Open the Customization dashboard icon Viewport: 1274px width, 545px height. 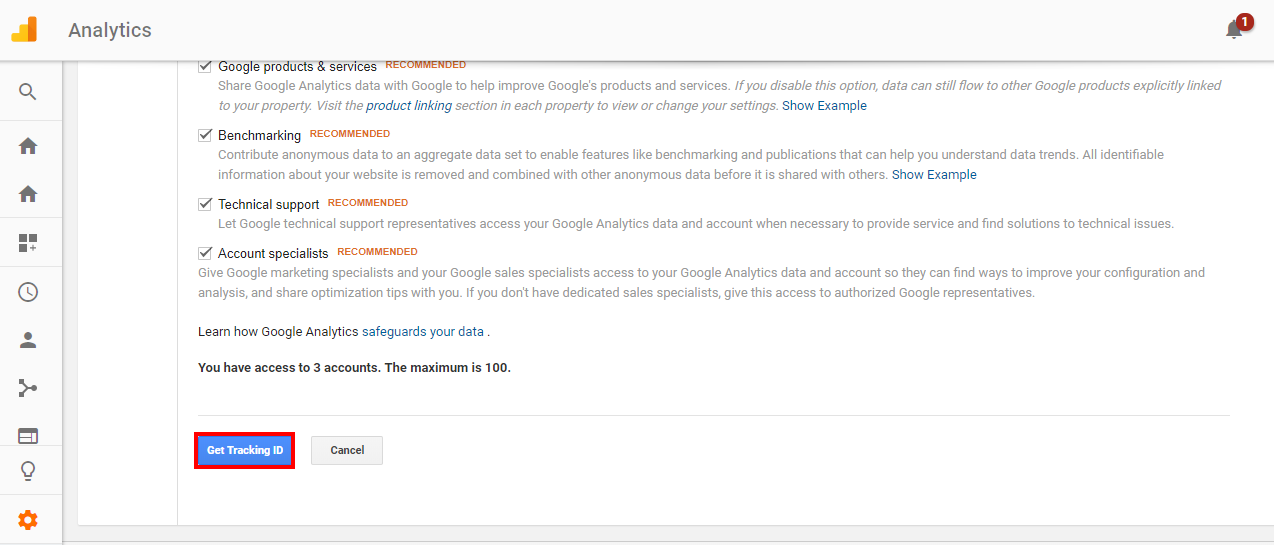(x=28, y=243)
